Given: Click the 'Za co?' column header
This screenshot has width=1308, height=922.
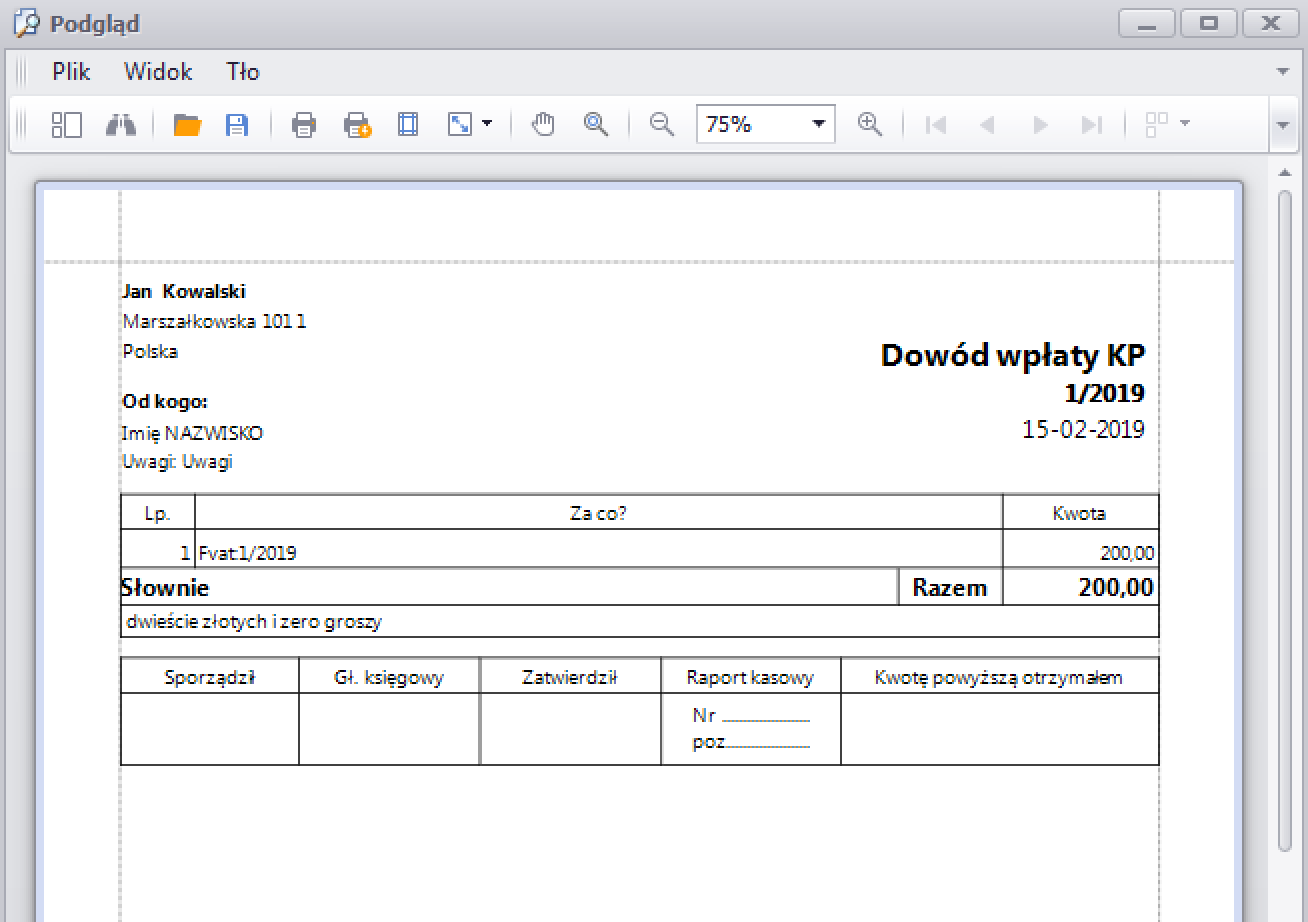Looking at the screenshot, I should 598,513.
